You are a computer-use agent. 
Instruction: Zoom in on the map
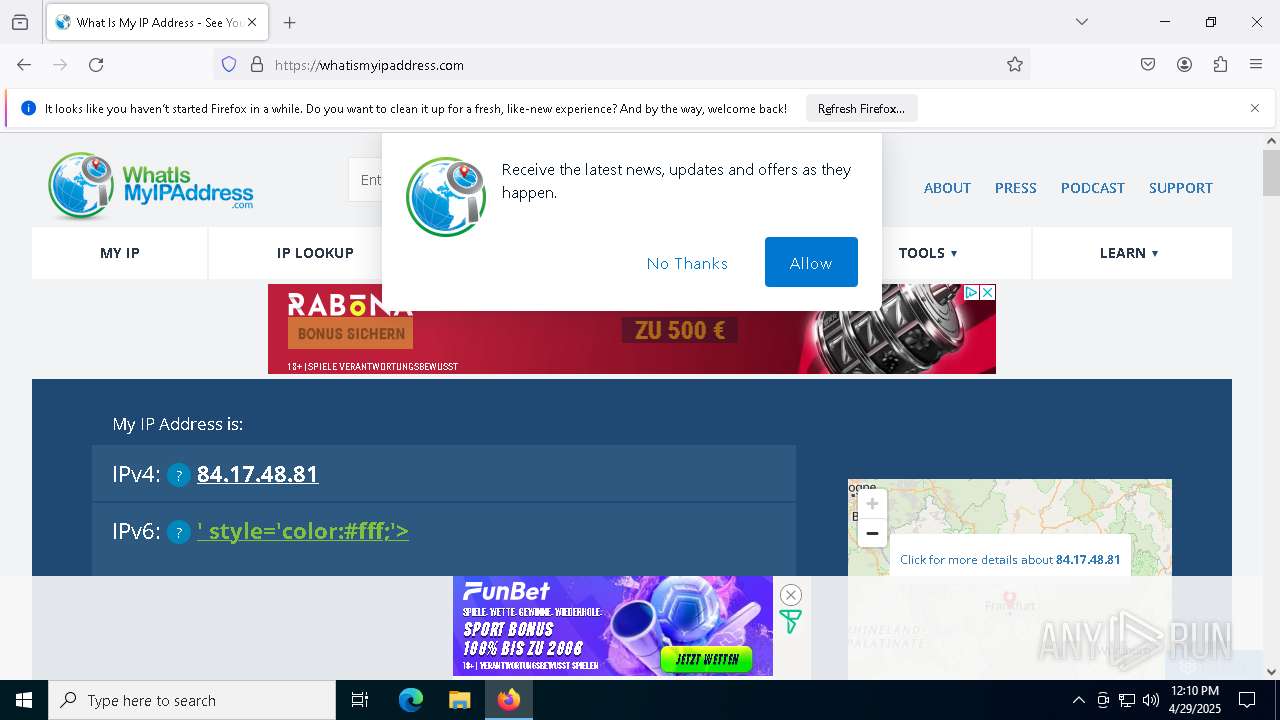pyautogui.click(x=872, y=503)
